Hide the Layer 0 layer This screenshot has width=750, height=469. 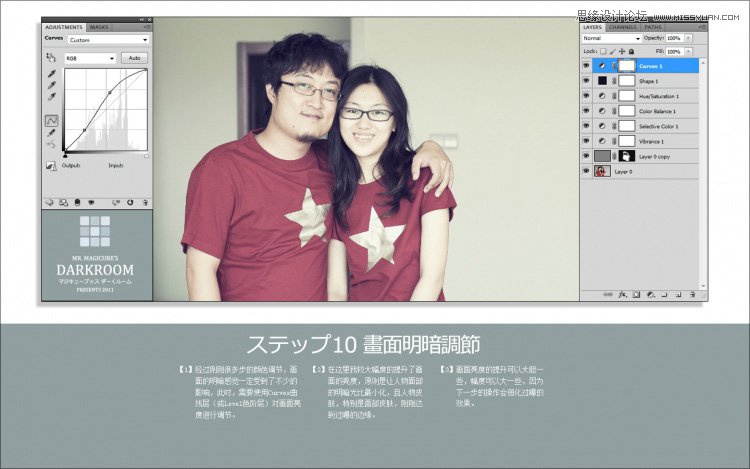pyautogui.click(x=586, y=171)
